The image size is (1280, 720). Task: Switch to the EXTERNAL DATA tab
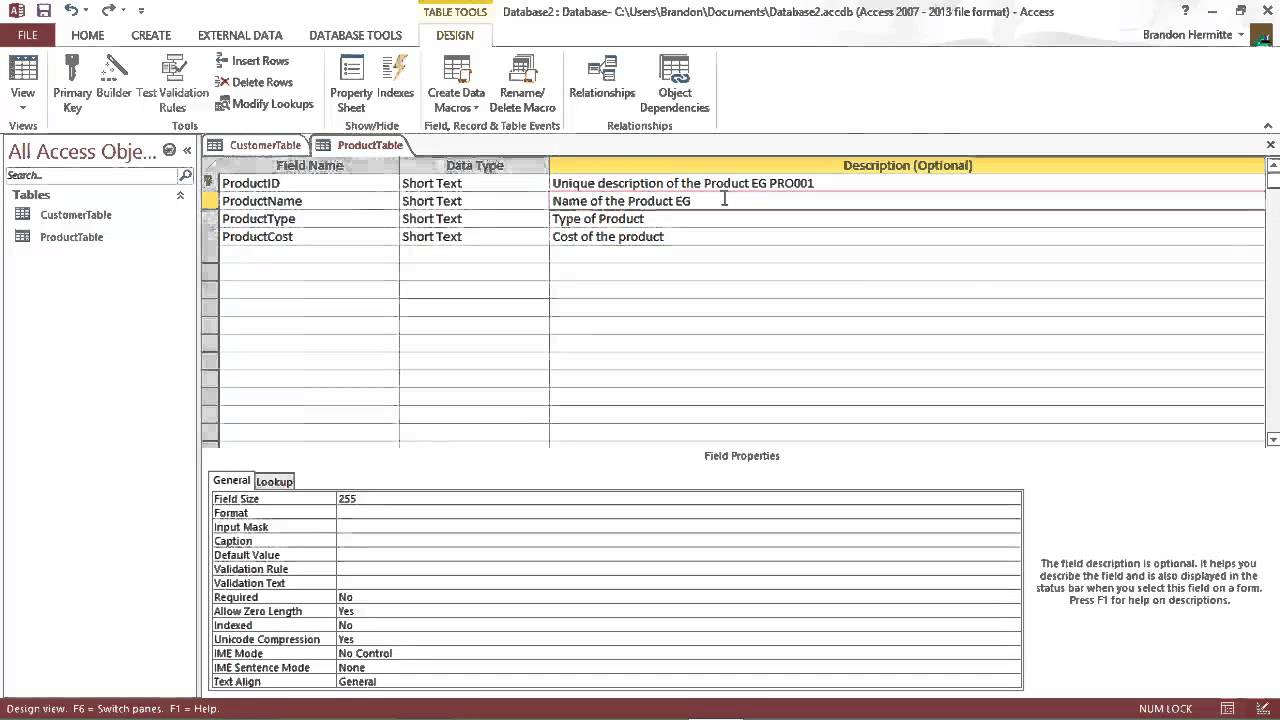240,35
